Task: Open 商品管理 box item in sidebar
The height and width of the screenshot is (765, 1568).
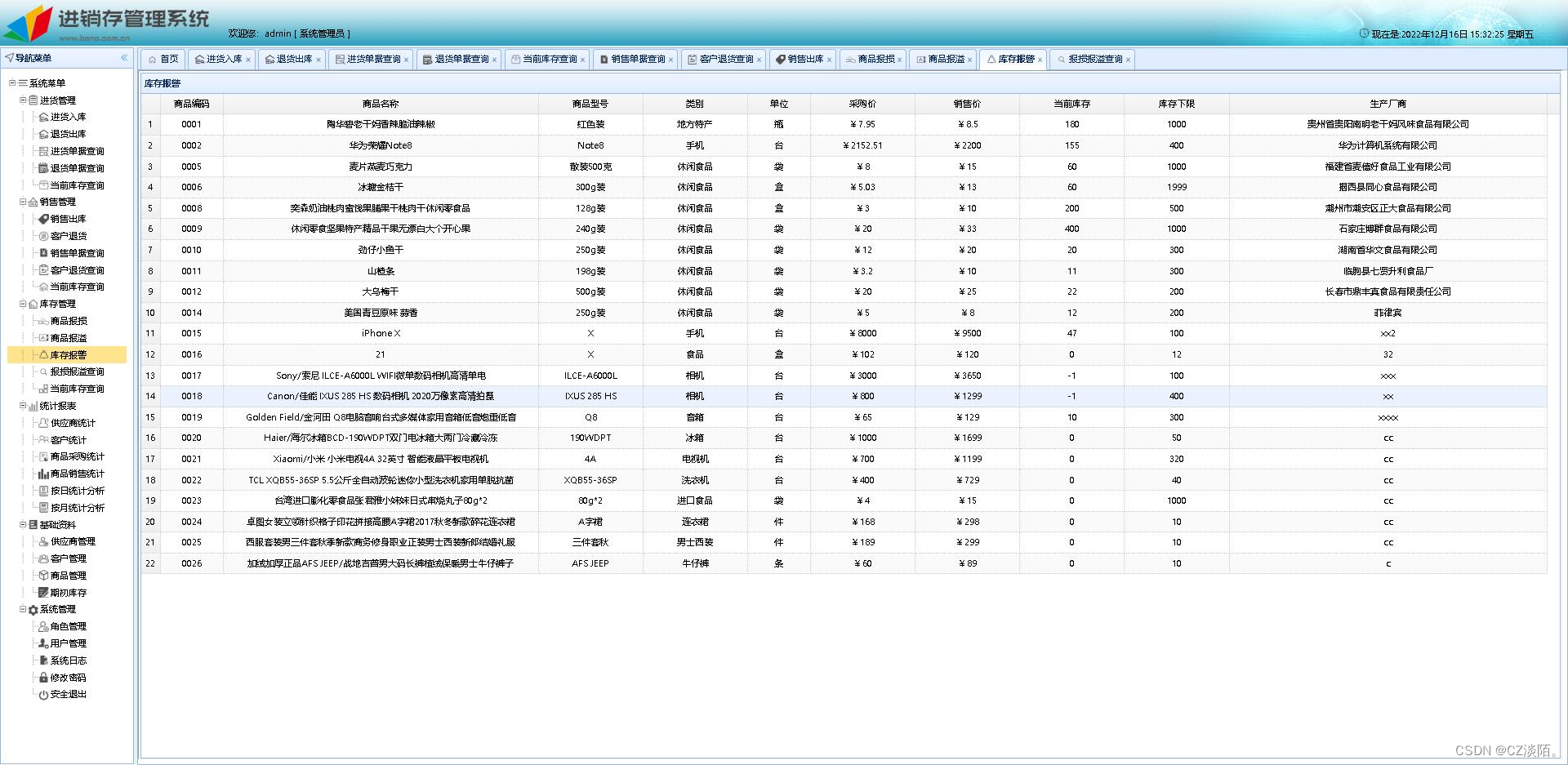Action: click(68, 576)
